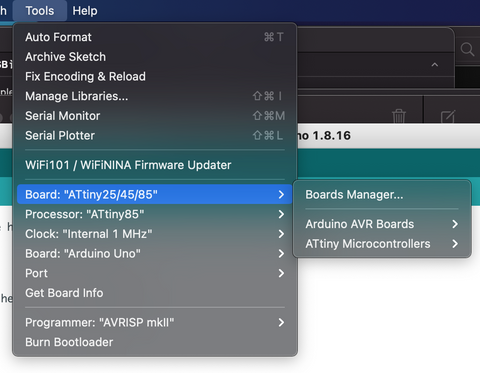Click the trash can icon
The height and width of the screenshot is (373, 480).
[399, 116]
